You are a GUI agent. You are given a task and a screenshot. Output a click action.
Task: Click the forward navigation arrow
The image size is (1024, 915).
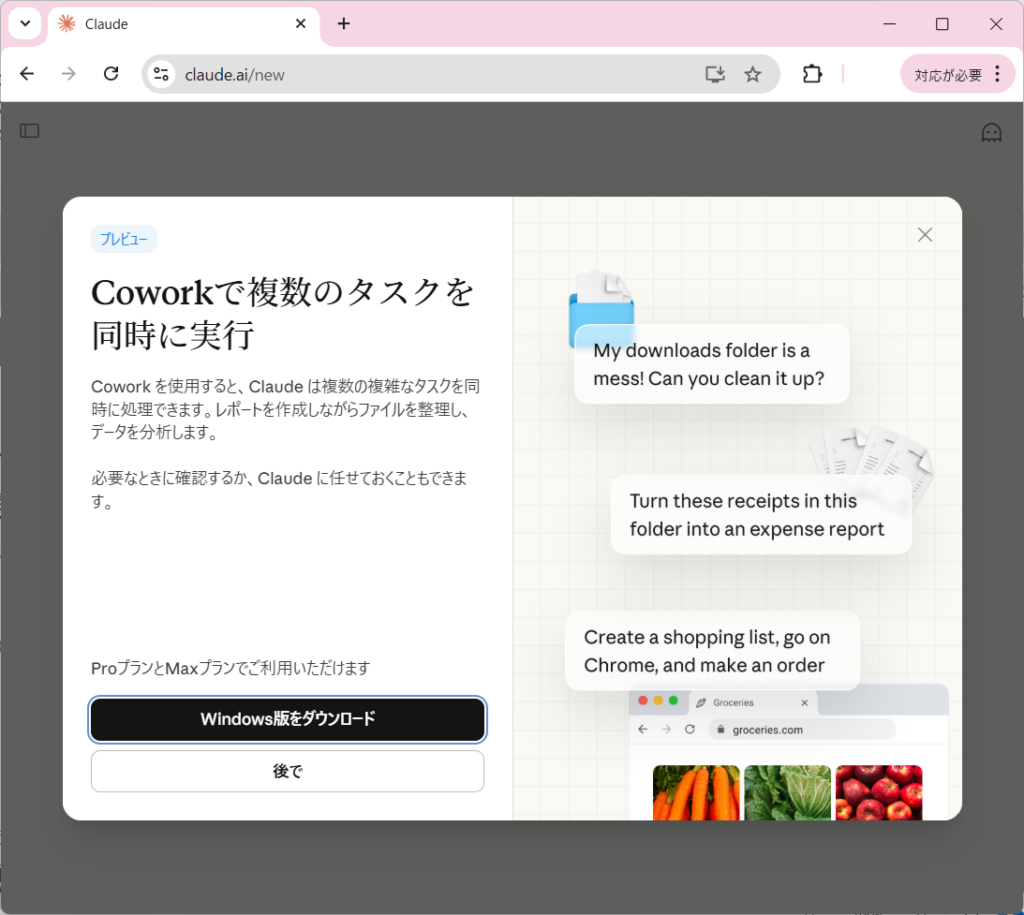(x=69, y=74)
